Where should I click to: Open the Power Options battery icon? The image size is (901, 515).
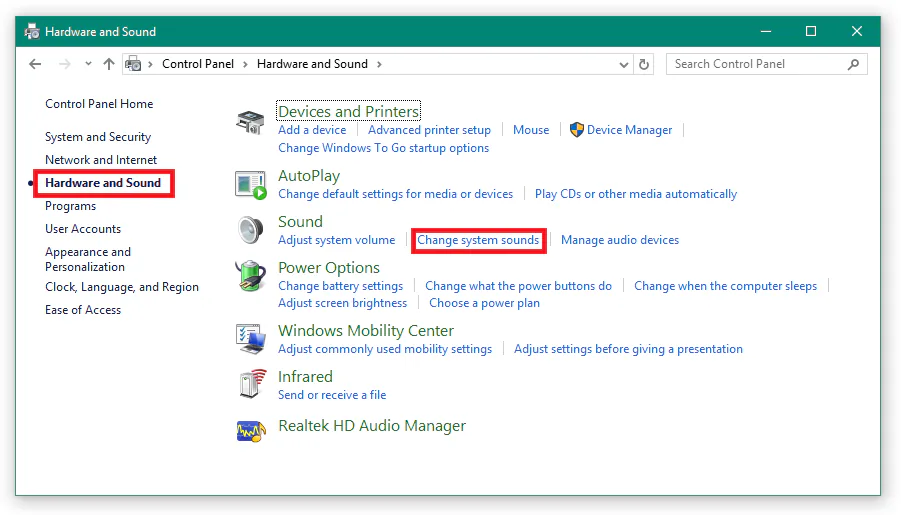point(251,276)
